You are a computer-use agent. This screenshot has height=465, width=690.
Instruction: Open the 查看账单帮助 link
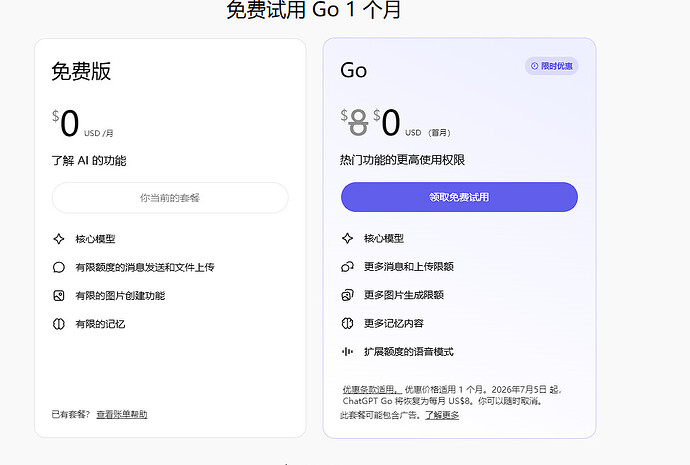click(x=122, y=414)
